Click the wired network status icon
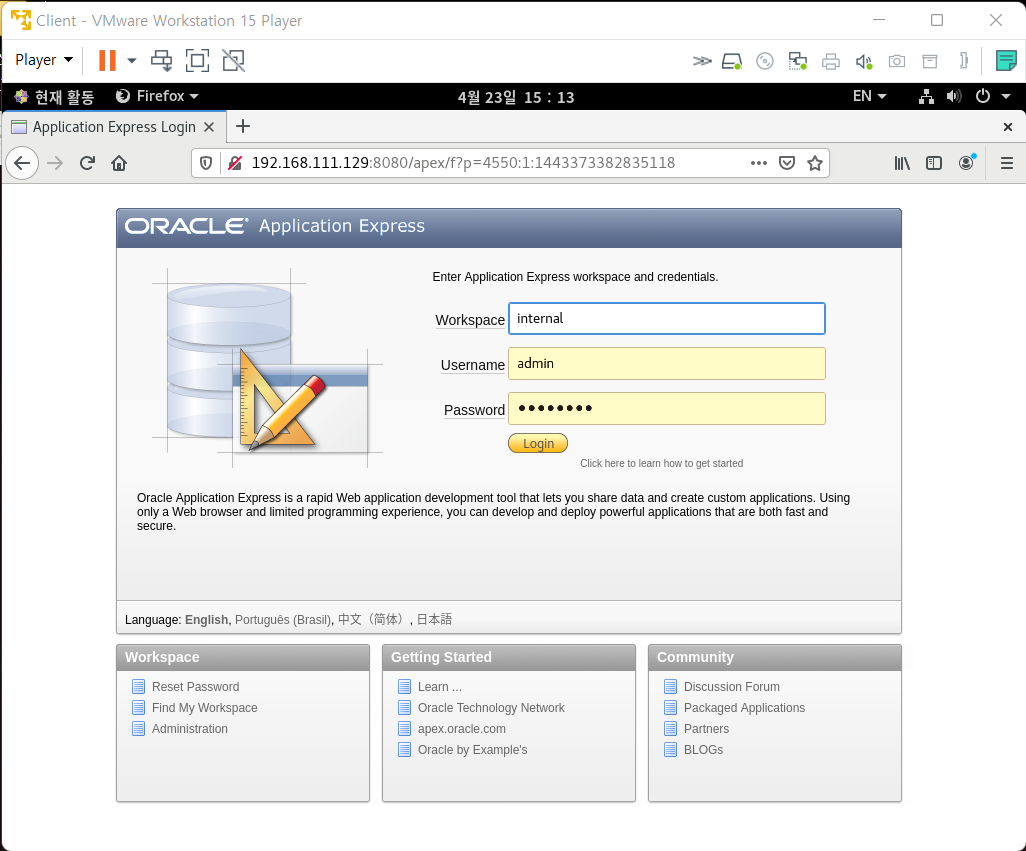1026x851 pixels. (926, 97)
